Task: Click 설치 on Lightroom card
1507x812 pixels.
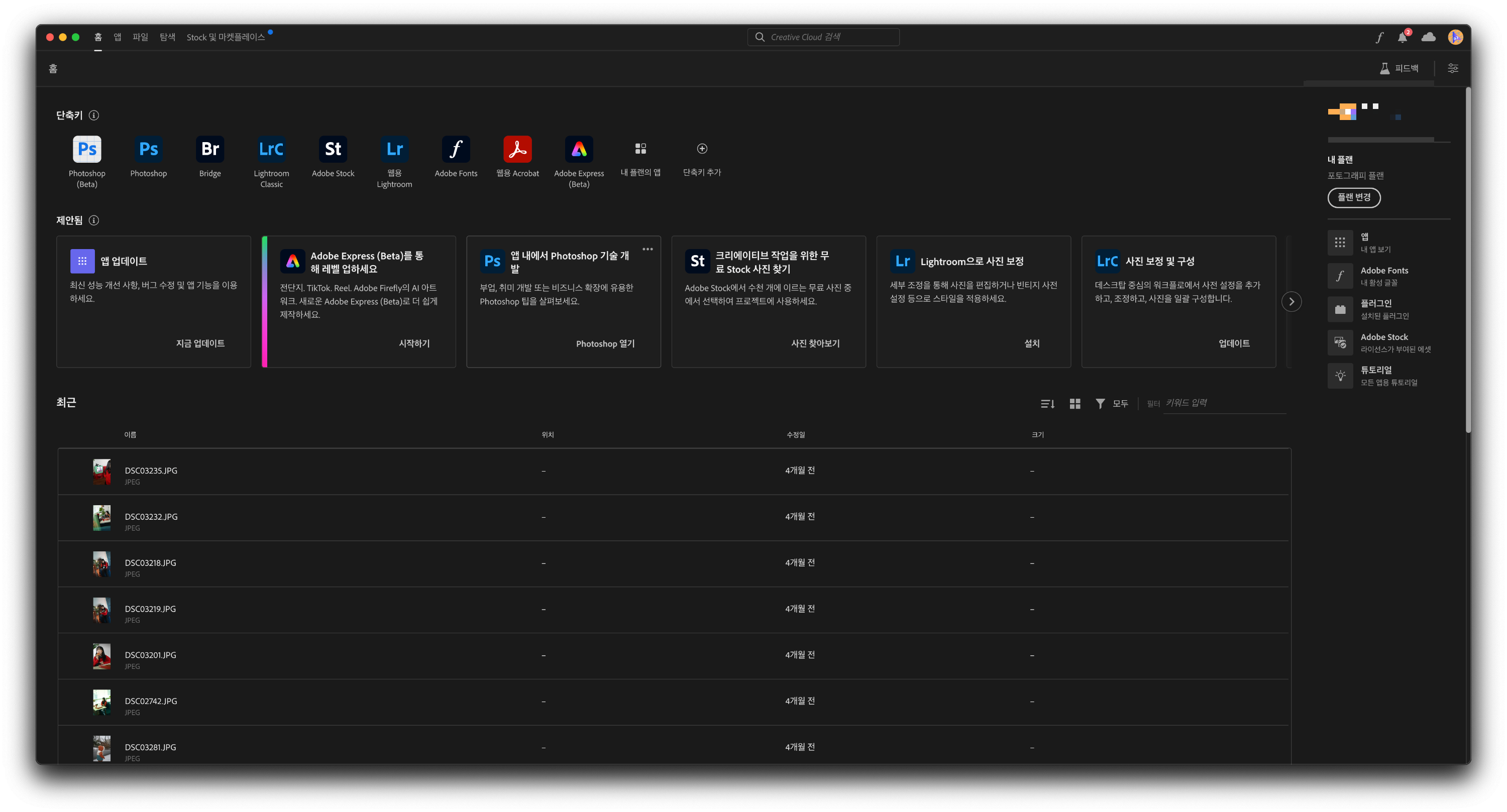Action: pyautogui.click(x=1032, y=343)
